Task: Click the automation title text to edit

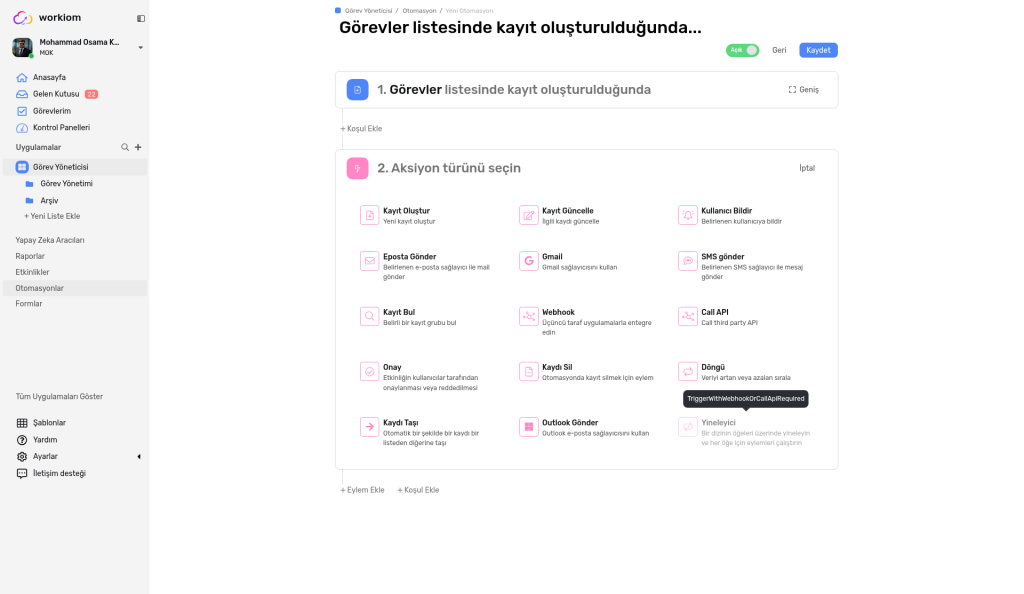Action: (x=520, y=27)
